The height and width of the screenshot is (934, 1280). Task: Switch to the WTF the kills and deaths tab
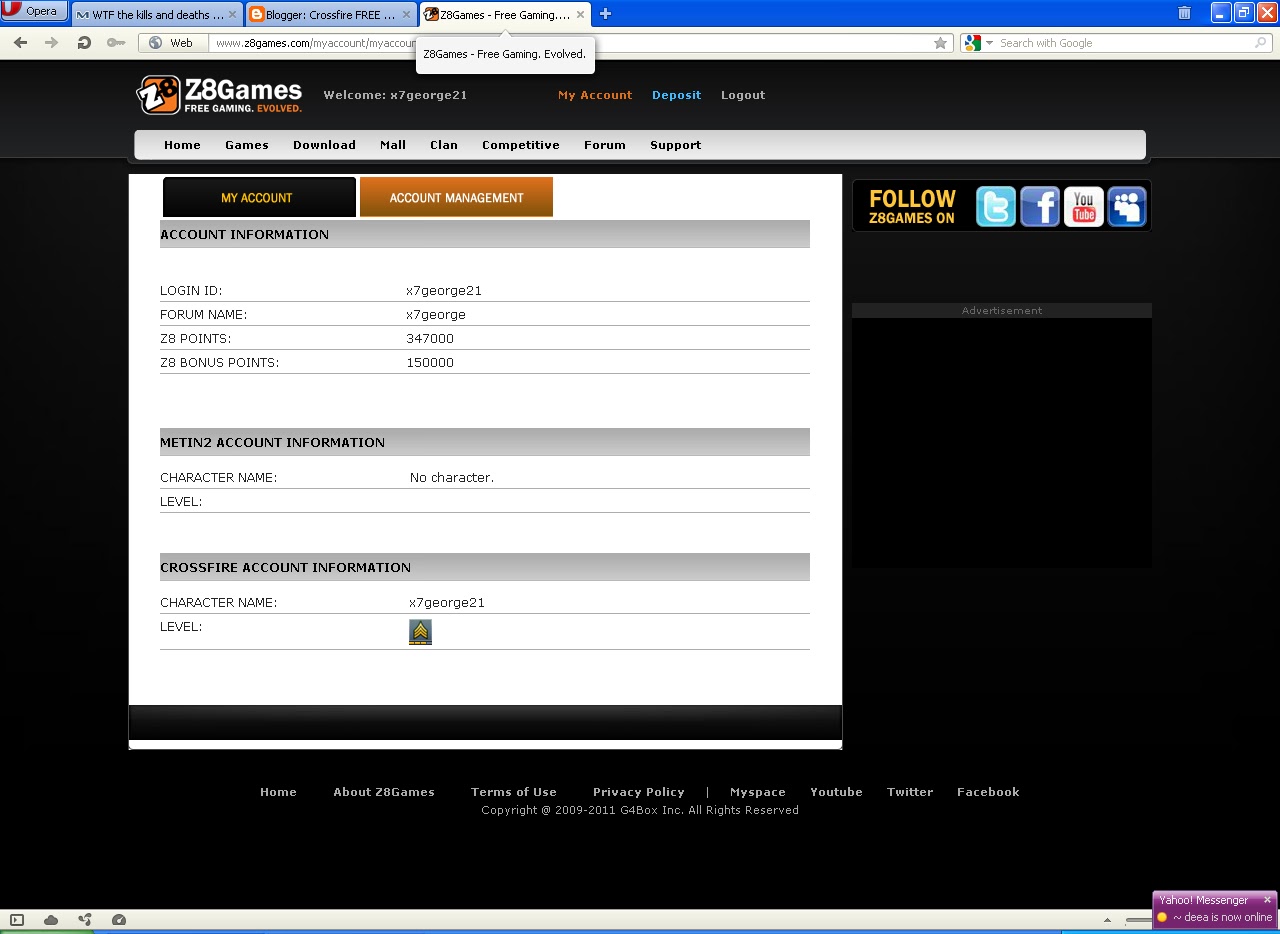(x=158, y=15)
